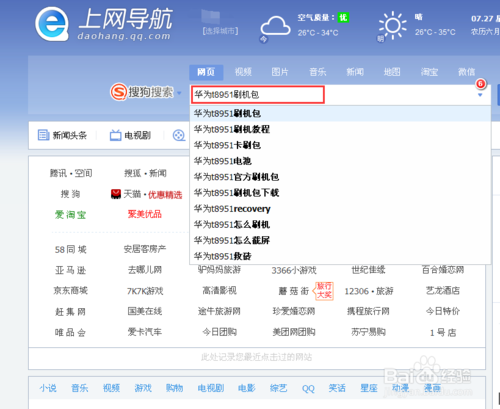The width and height of the screenshot is (500, 409).
Task: Open the 选择城市 city selector
Action: (220, 31)
